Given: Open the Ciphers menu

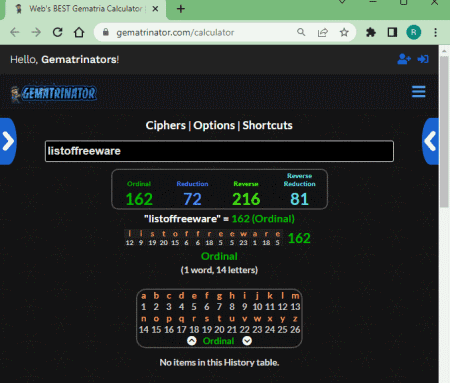Looking at the screenshot, I should [x=166, y=125].
